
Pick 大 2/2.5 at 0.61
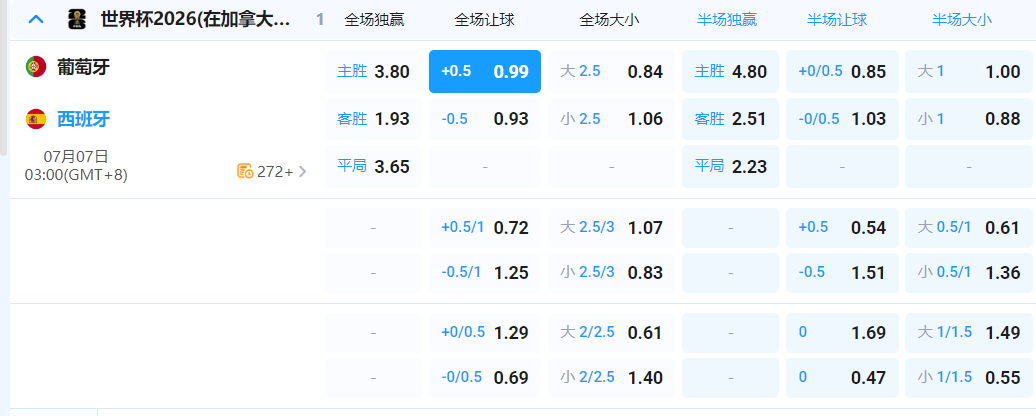click(612, 333)
